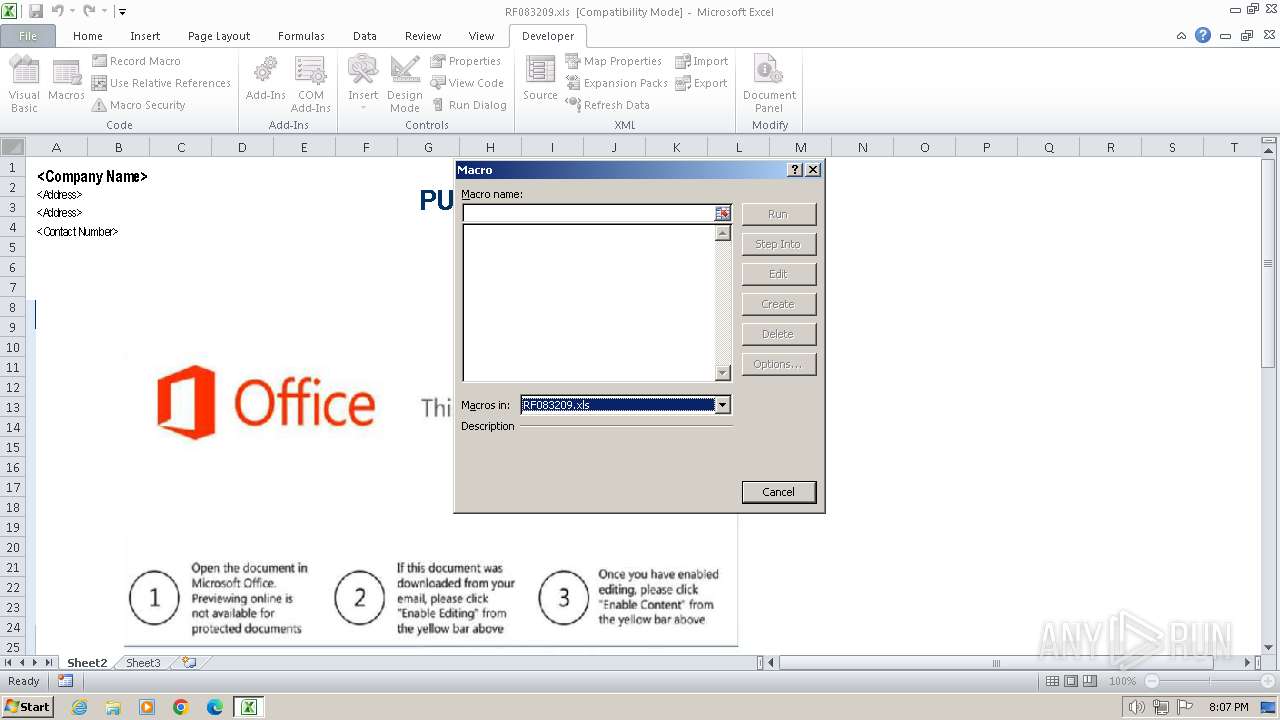The width and height of the screenshot is (1280, 720).
Task: Minimize the ribbon with caret icon
Action: point(1182,35)
